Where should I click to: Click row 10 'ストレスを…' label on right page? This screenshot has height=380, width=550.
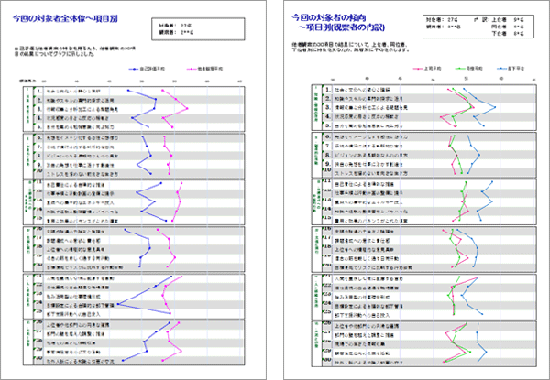pos(371,173)
